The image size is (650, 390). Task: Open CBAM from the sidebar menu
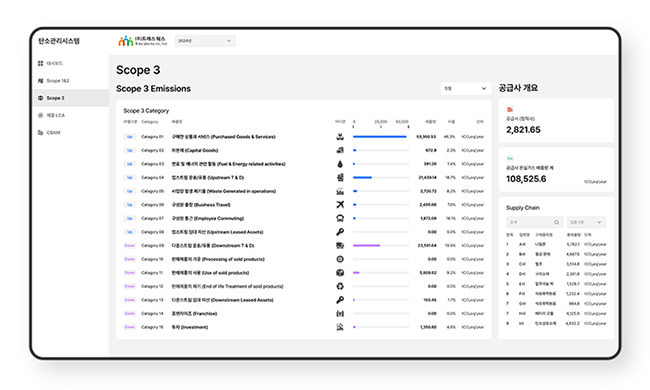(53, 133)
